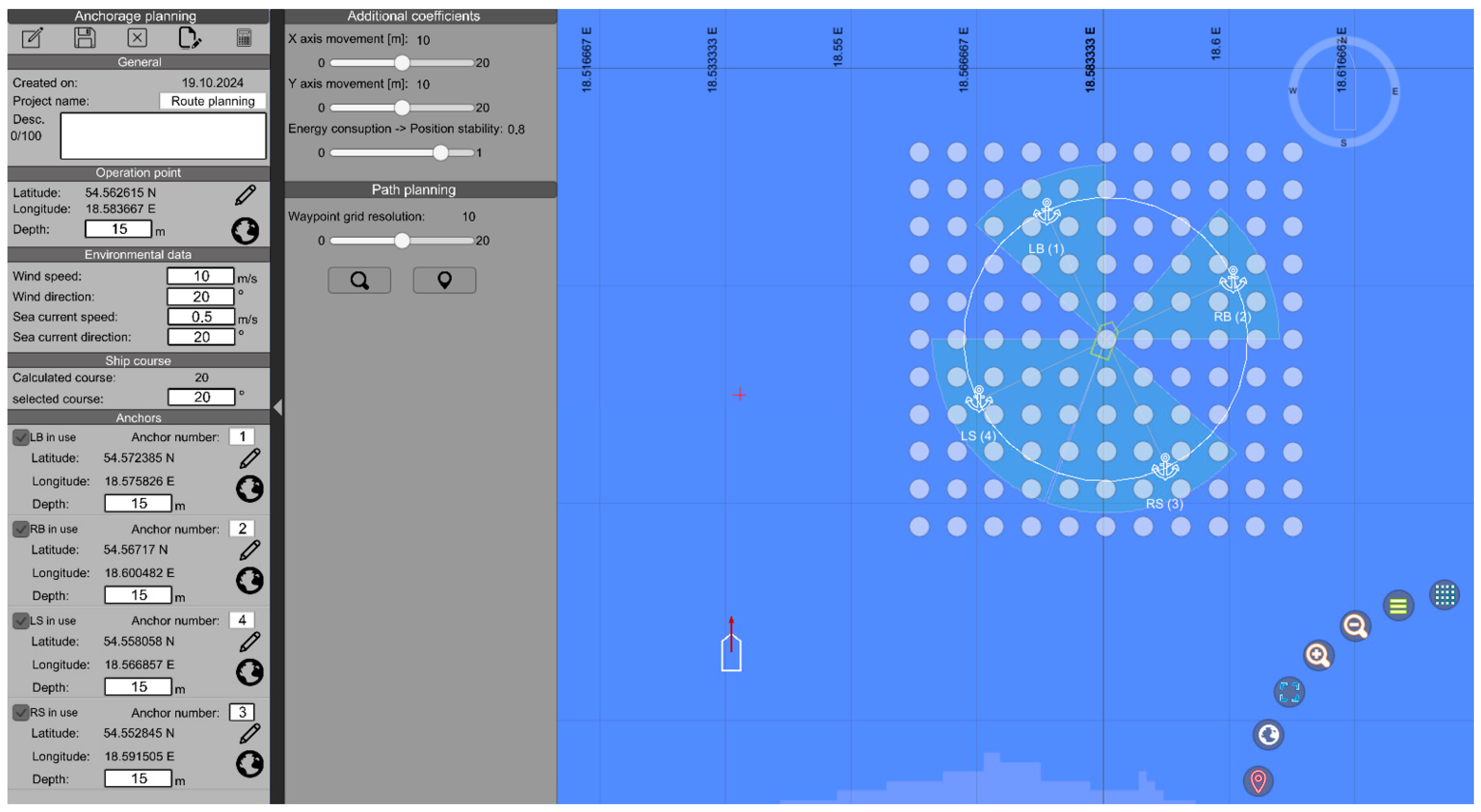Click the red location pin map icon

(1258, 781)
